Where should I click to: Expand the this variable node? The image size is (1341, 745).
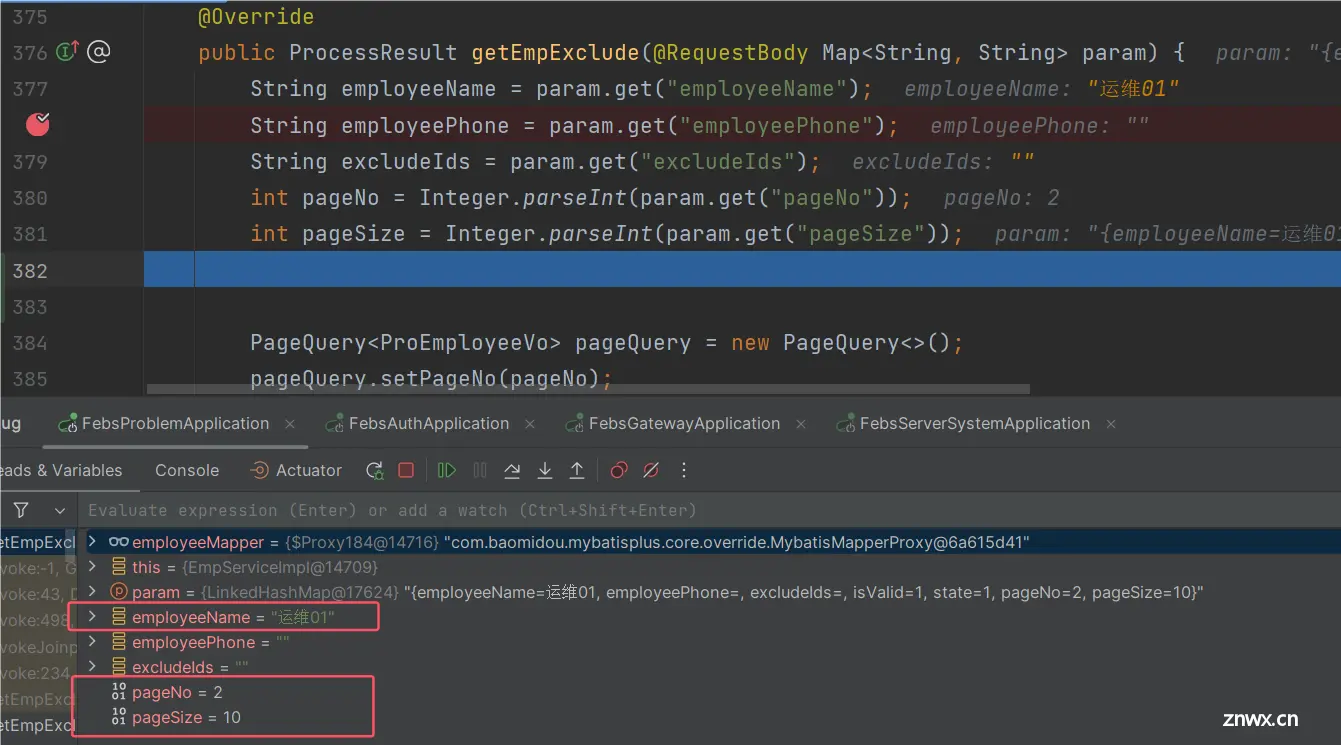tap(92, 567)
